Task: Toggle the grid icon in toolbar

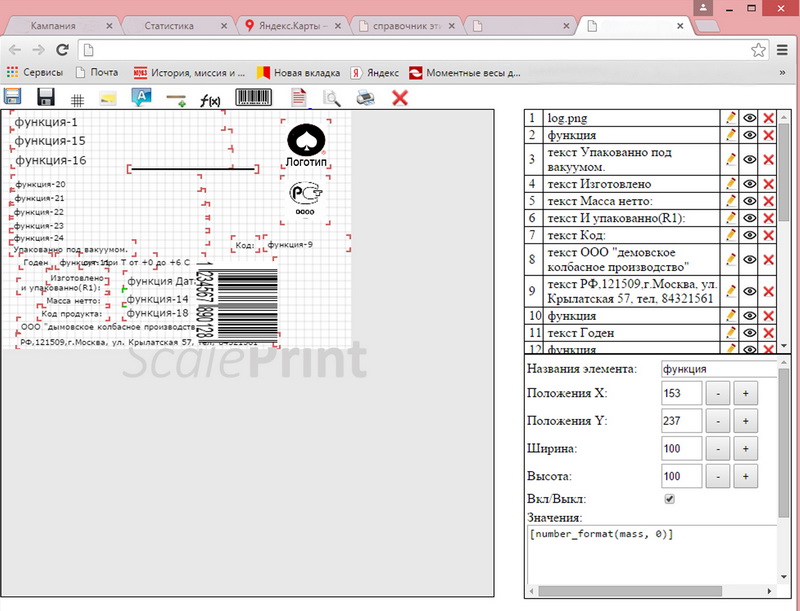Action: [x=77, y=99]
